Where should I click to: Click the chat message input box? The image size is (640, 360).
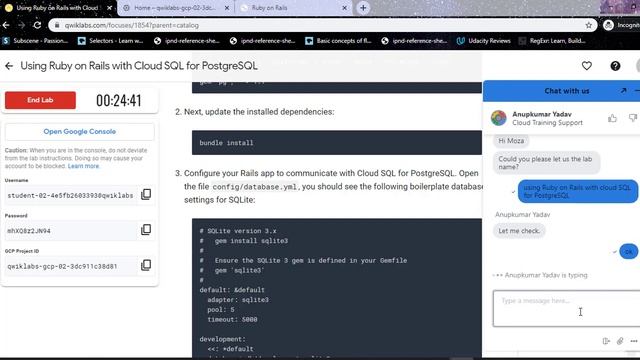pyautogui.click(x=566, y=309)
